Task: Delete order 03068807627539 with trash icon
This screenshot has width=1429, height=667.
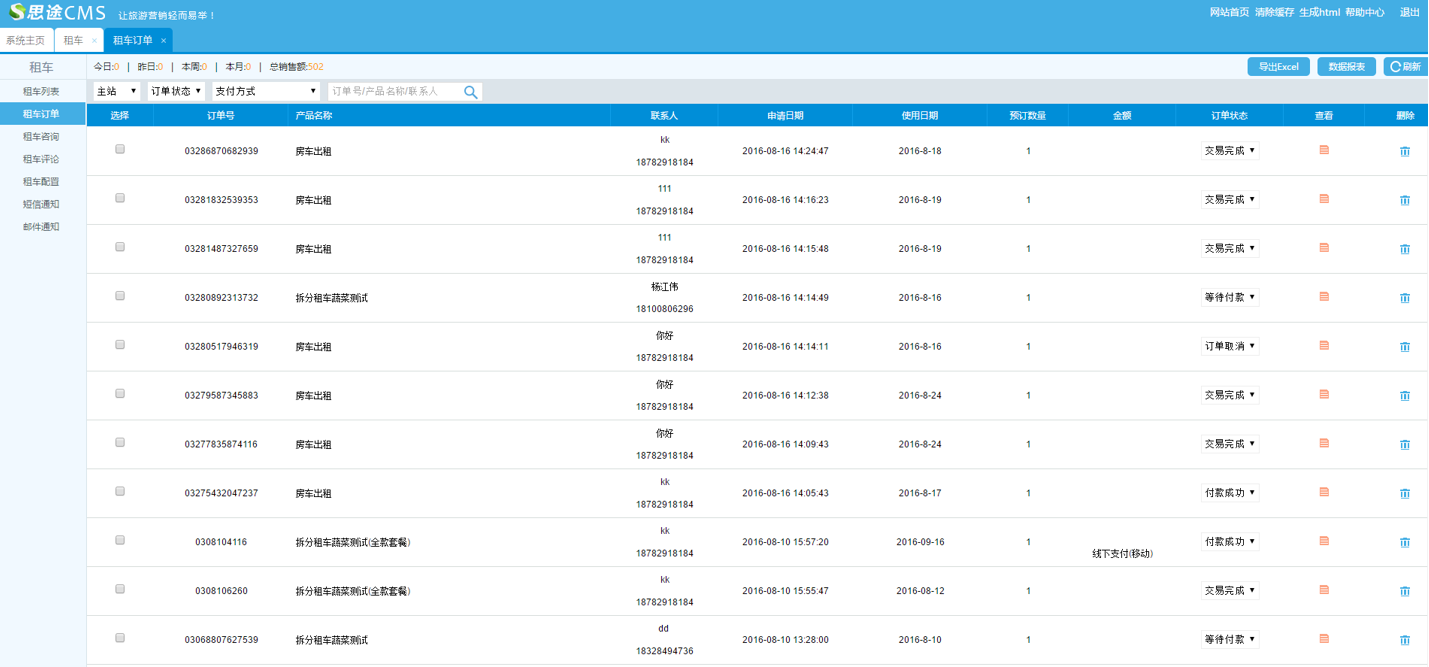Action: click(1404, 640)
